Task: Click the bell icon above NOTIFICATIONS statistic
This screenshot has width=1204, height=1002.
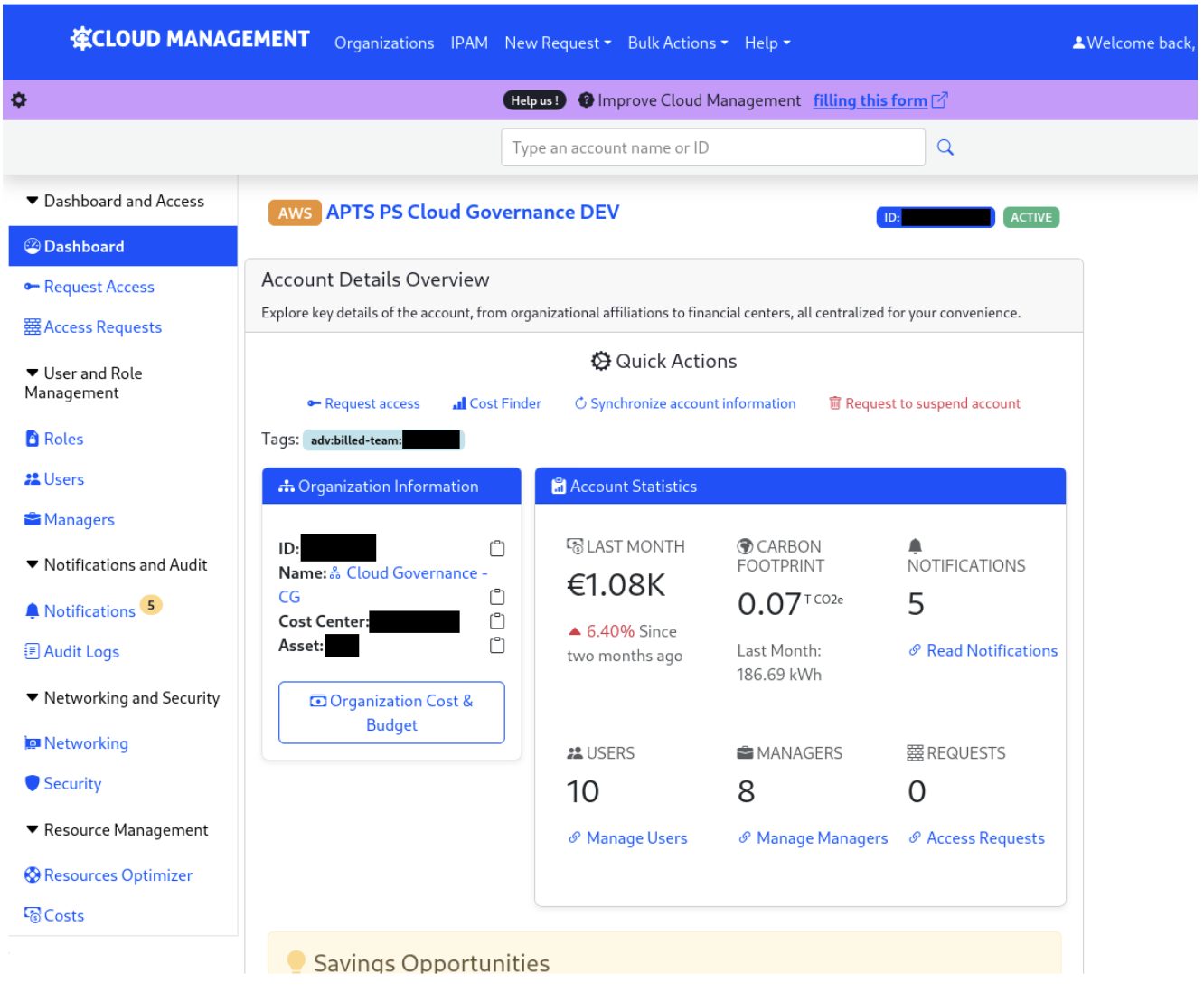Action: point(915,546)
